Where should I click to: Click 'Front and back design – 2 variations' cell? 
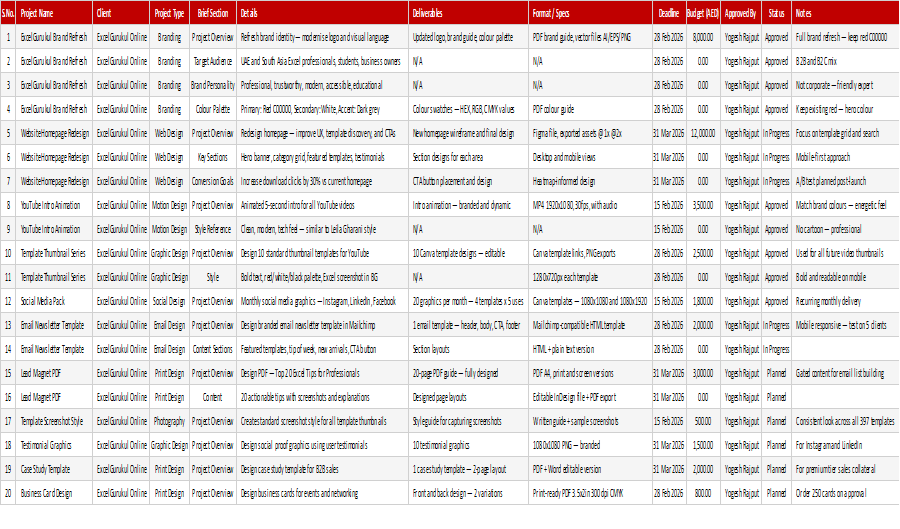(468, 493)
